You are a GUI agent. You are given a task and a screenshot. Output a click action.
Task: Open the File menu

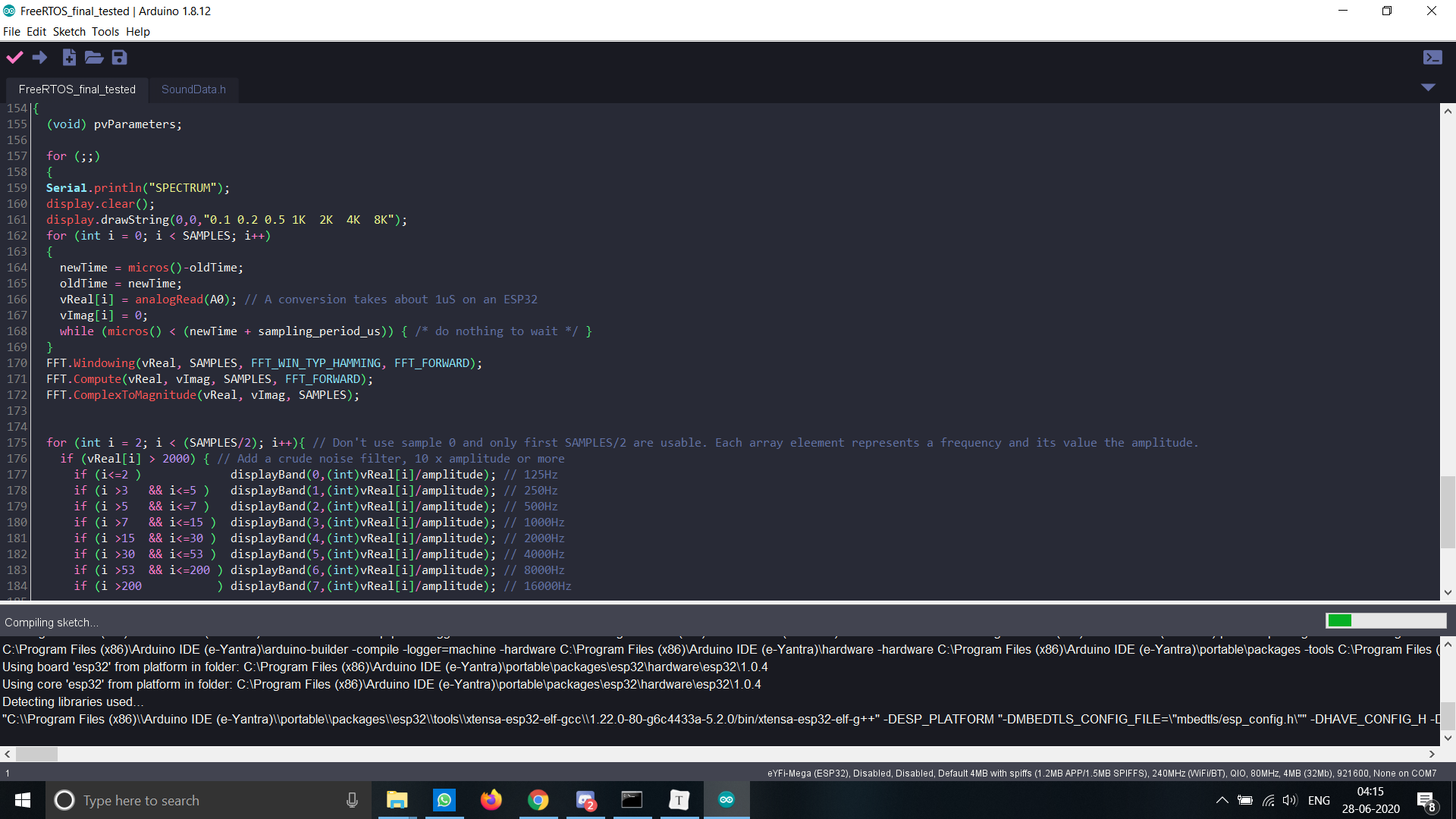11,32
